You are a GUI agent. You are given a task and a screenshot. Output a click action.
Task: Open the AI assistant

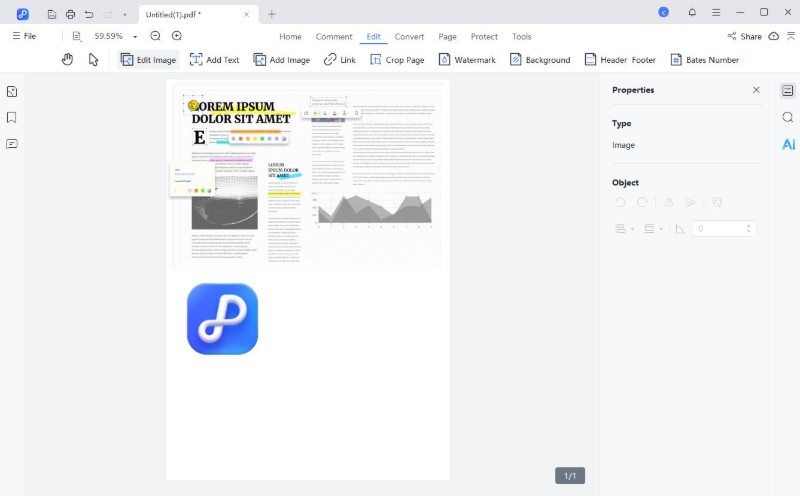pos(788,144)
